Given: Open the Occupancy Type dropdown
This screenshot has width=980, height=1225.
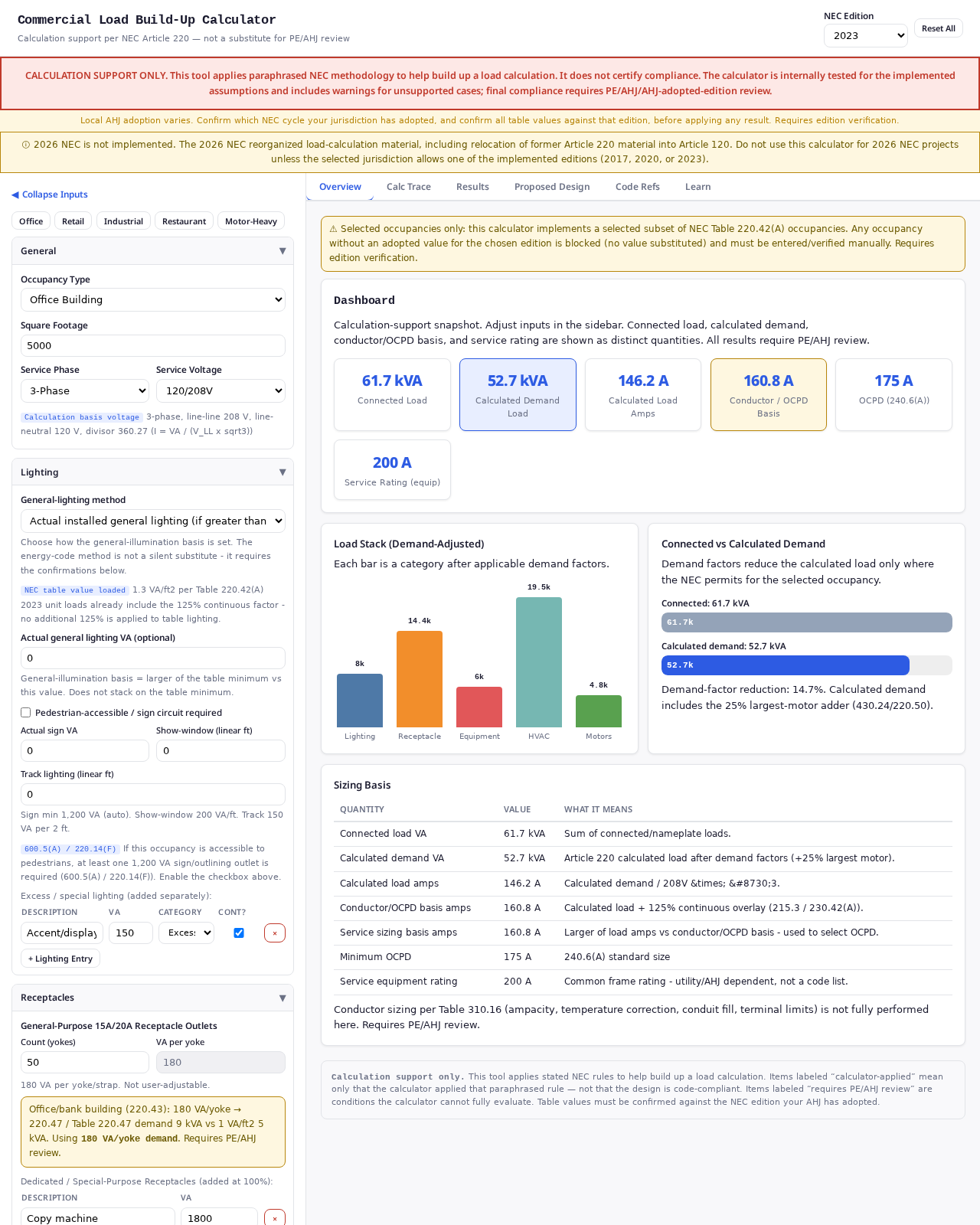Looking at the screenshot, I should tap(153, 299).
